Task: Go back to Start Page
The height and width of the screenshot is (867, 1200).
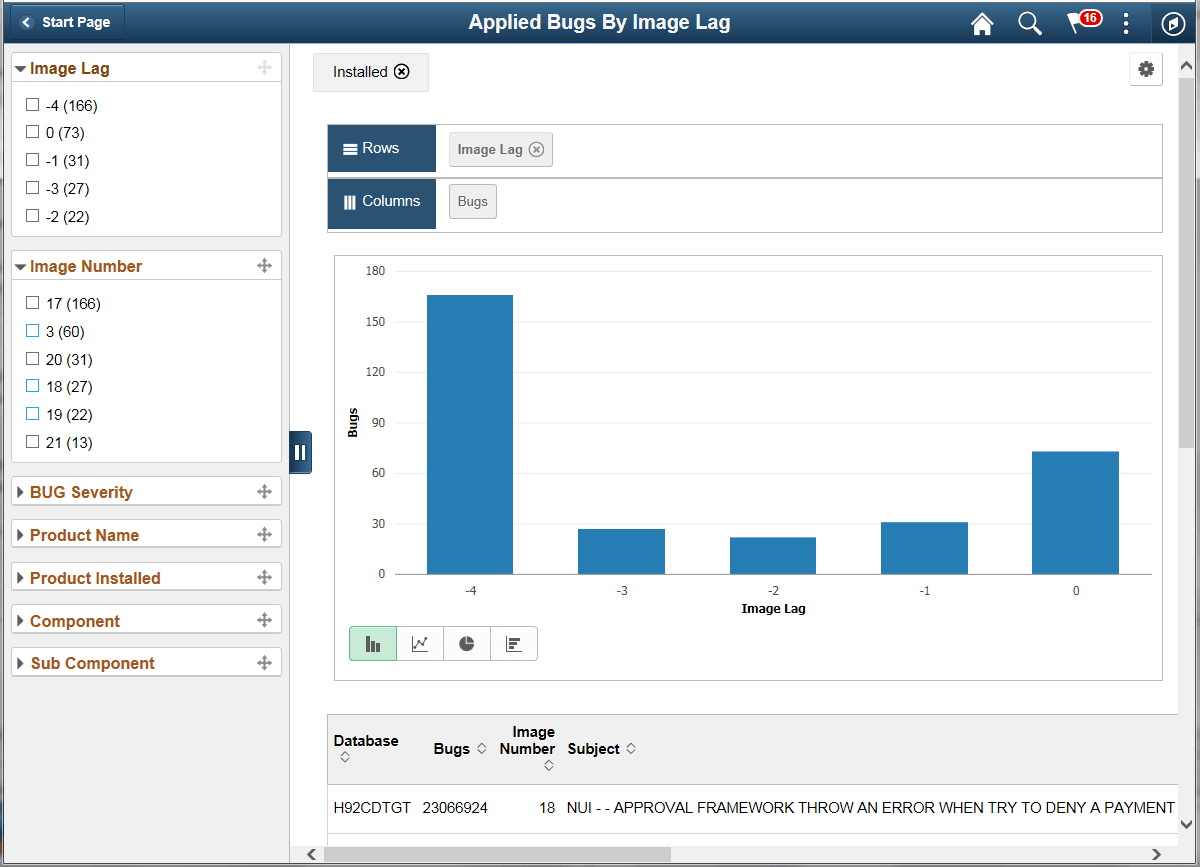Action: point(67,22)
